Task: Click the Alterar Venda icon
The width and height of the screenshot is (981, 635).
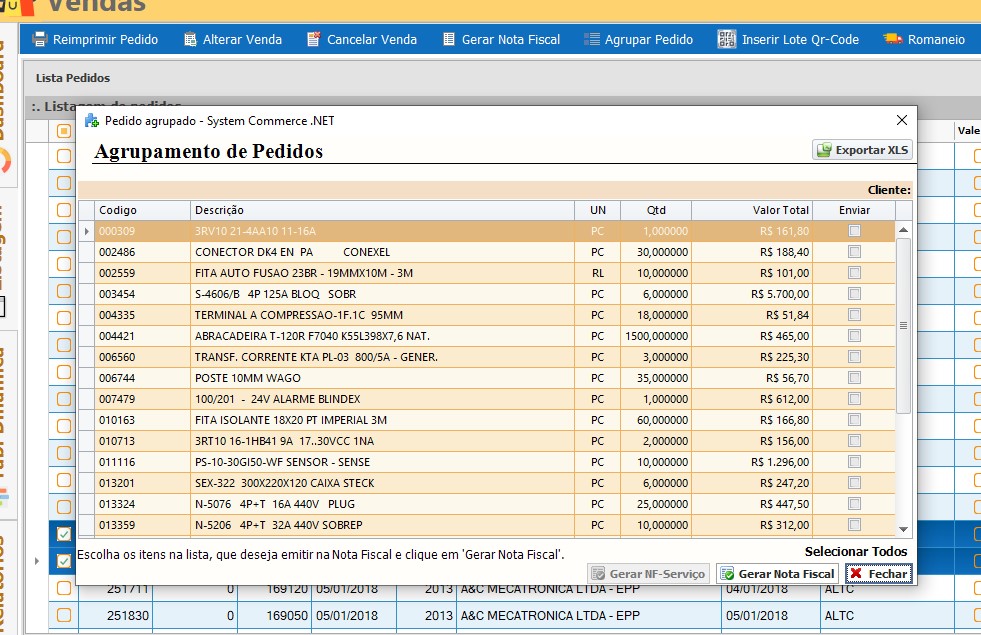Action: click(x=192, y=40)
